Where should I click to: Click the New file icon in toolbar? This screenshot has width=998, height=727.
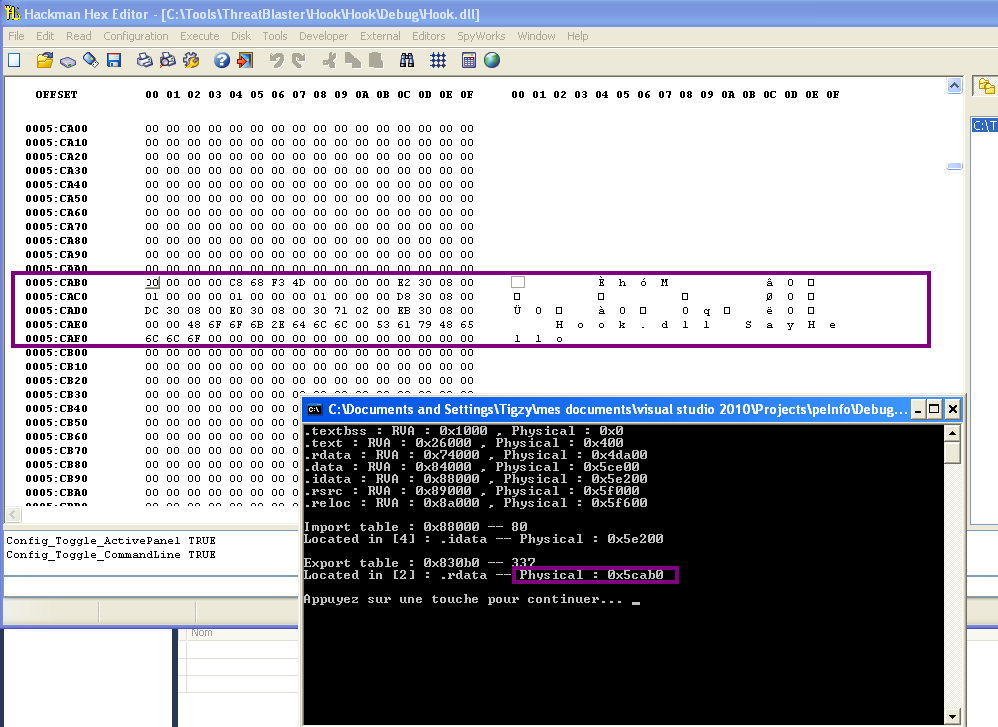coord(14,60)
